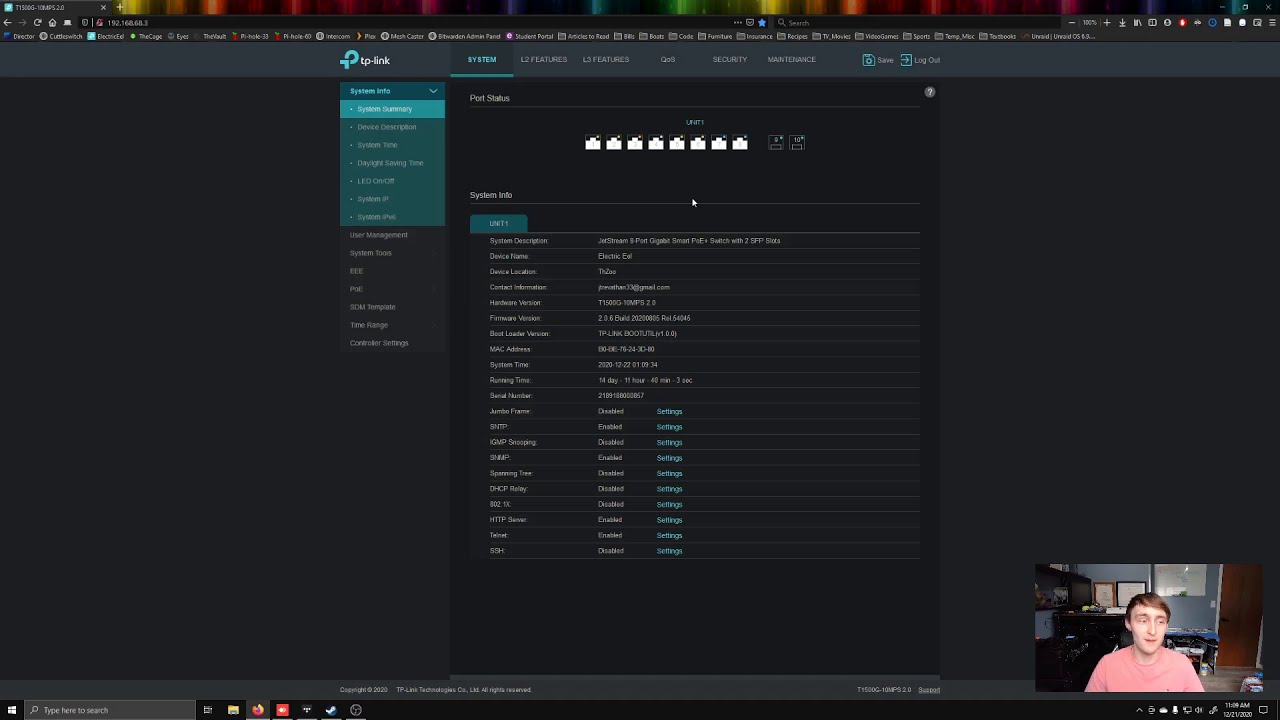Screen dimensions: 1280x720
Task: Expand PoE section in sidebar
Action: pyautogui.click(x=392, y=289)
